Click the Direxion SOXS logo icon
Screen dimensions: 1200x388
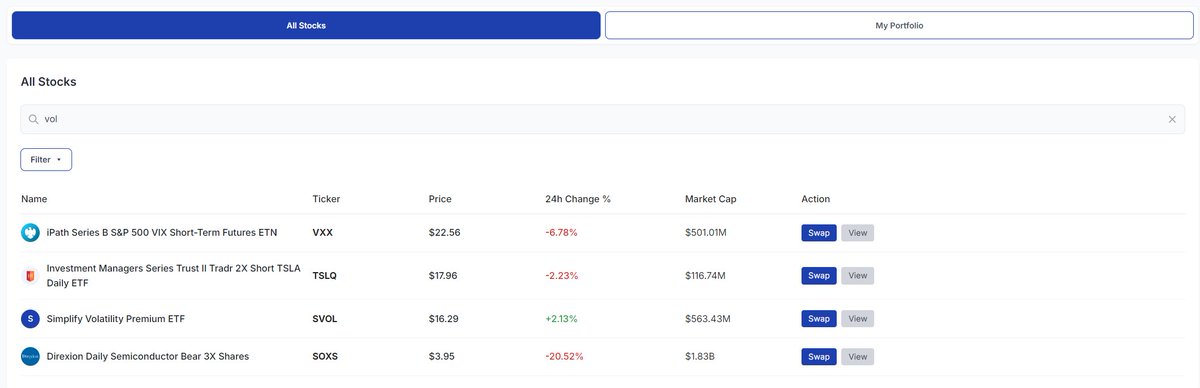(x=30, y=356)
